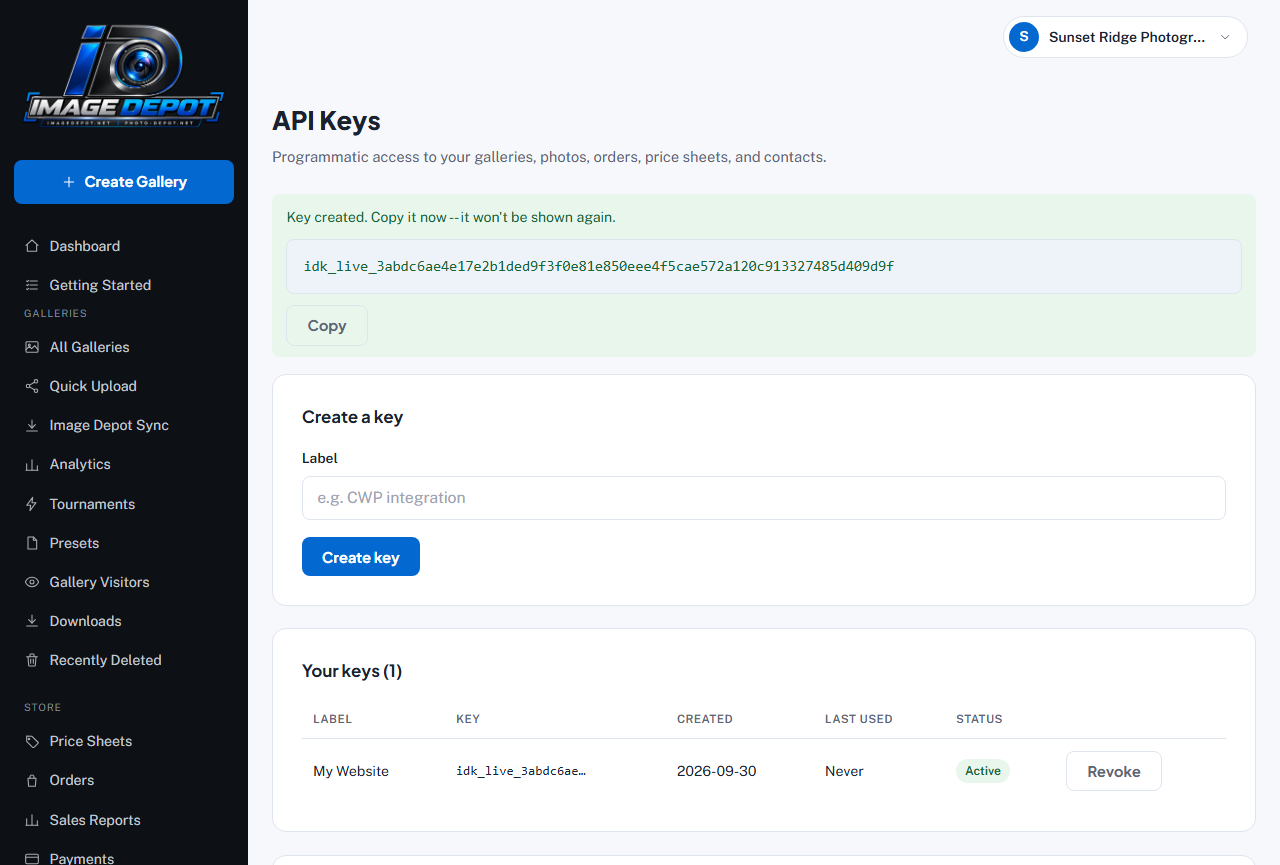Click the Presets document icon

pos(32,543)
